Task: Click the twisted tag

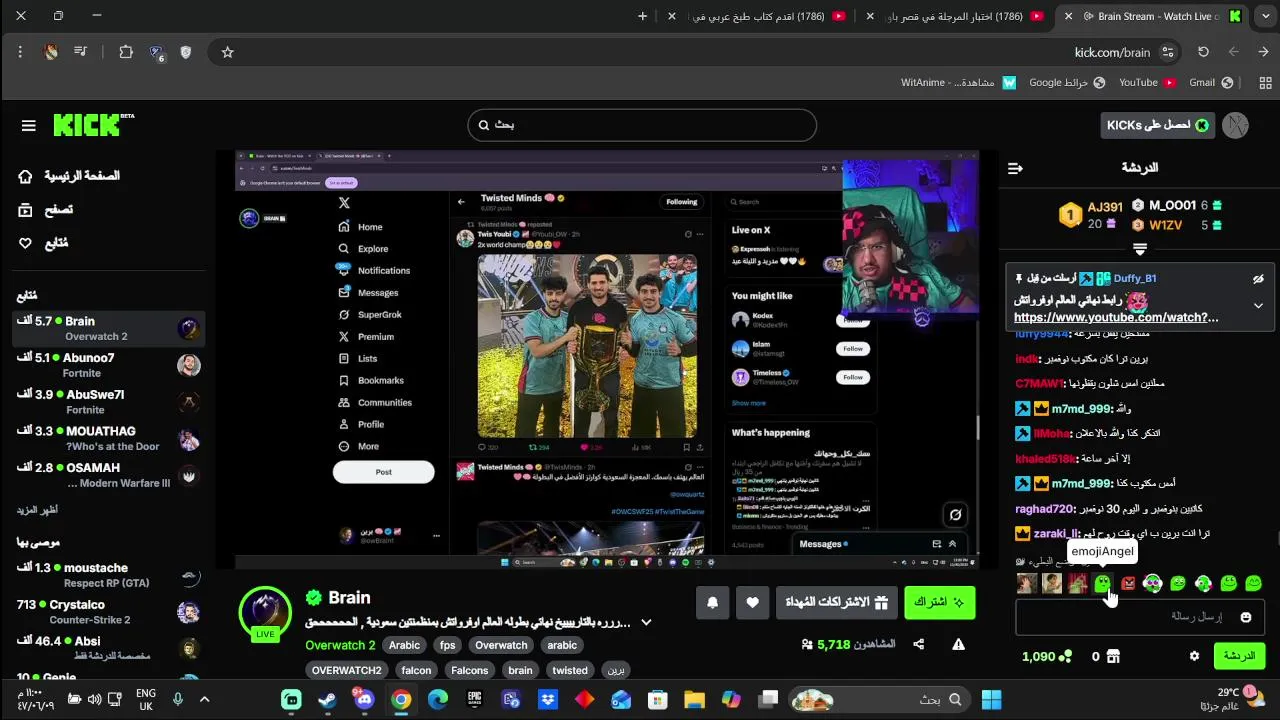Action: click(570, 670)
